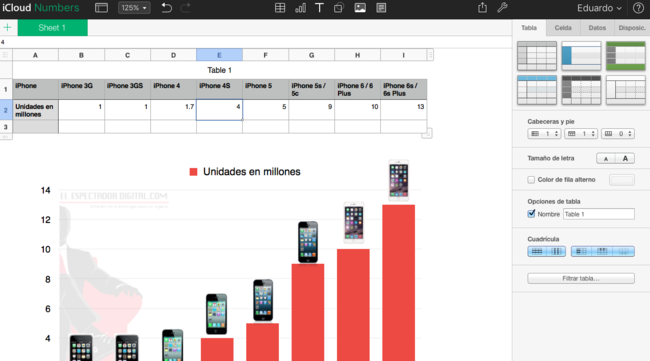Click the Redo arrow icon

pyautogui.click(x=185, y=8)
